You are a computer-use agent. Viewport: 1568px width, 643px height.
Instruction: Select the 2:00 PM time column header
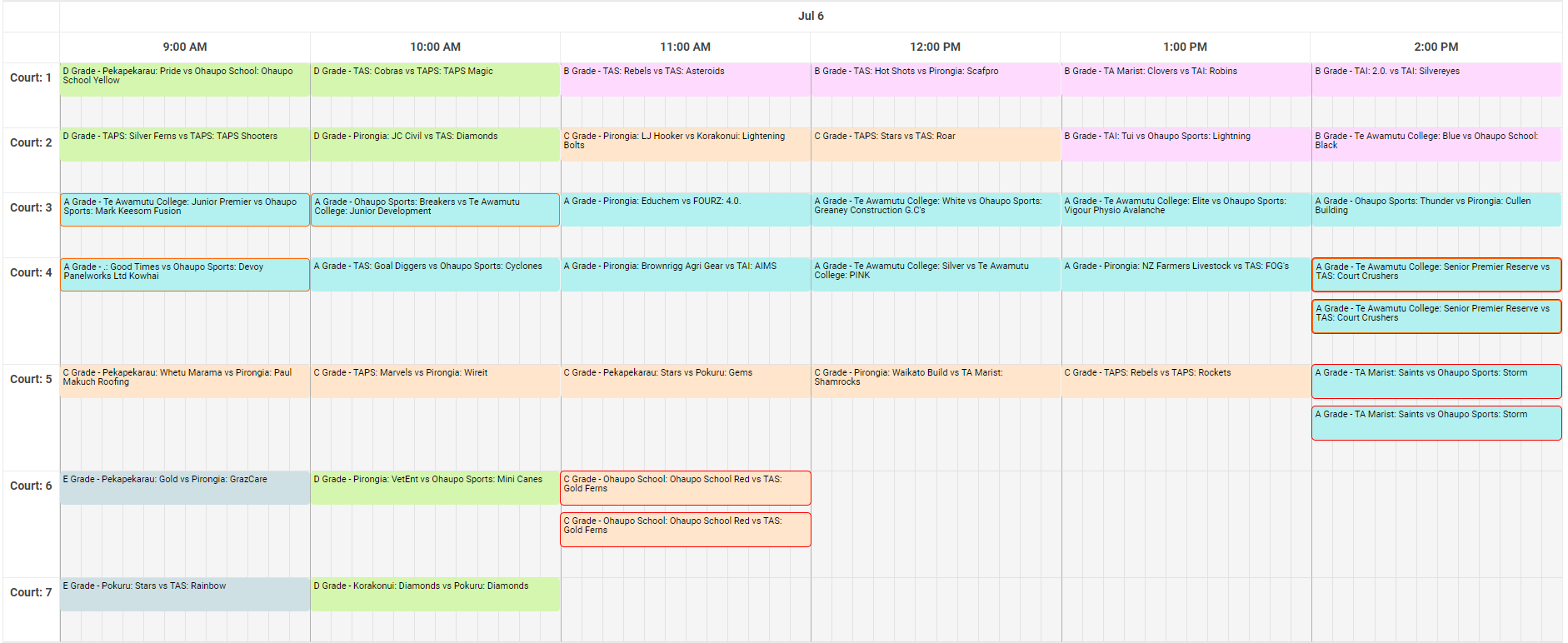1436,47
